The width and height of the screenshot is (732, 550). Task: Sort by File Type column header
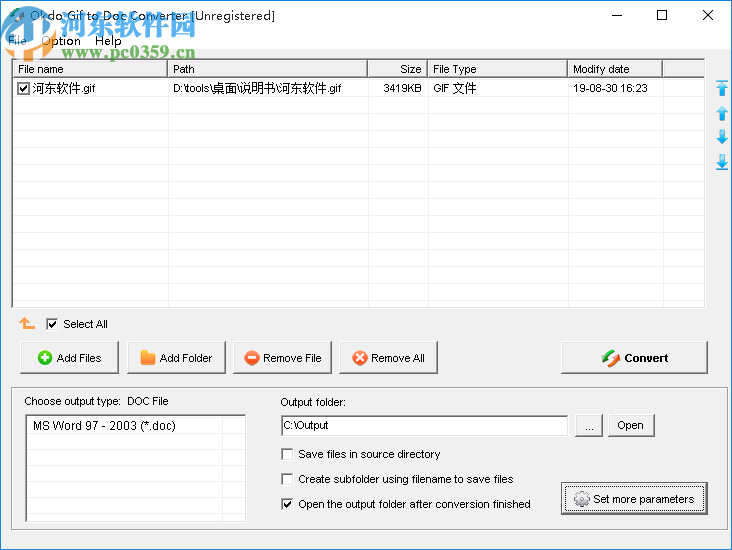(498, 69)
